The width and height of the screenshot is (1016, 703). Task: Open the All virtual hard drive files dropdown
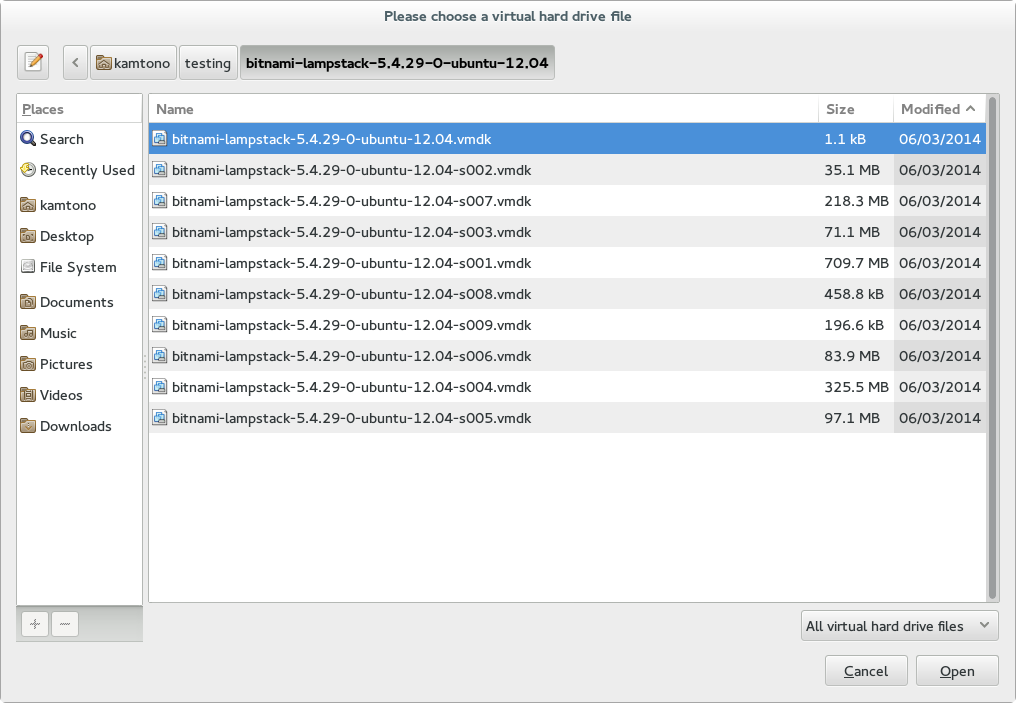point(899,626)
